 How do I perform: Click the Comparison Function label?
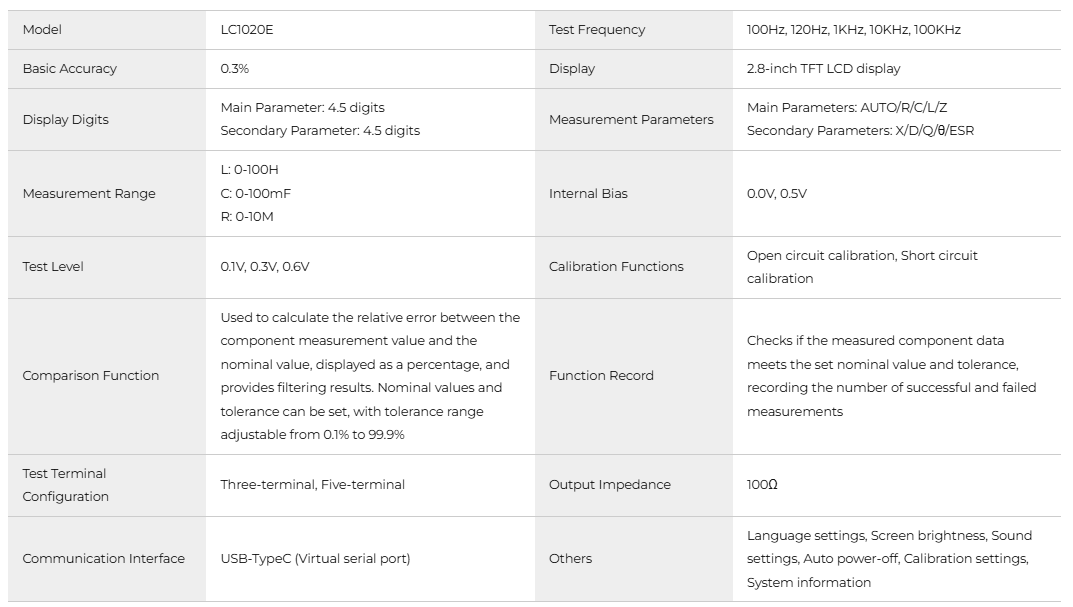(91, 376)
